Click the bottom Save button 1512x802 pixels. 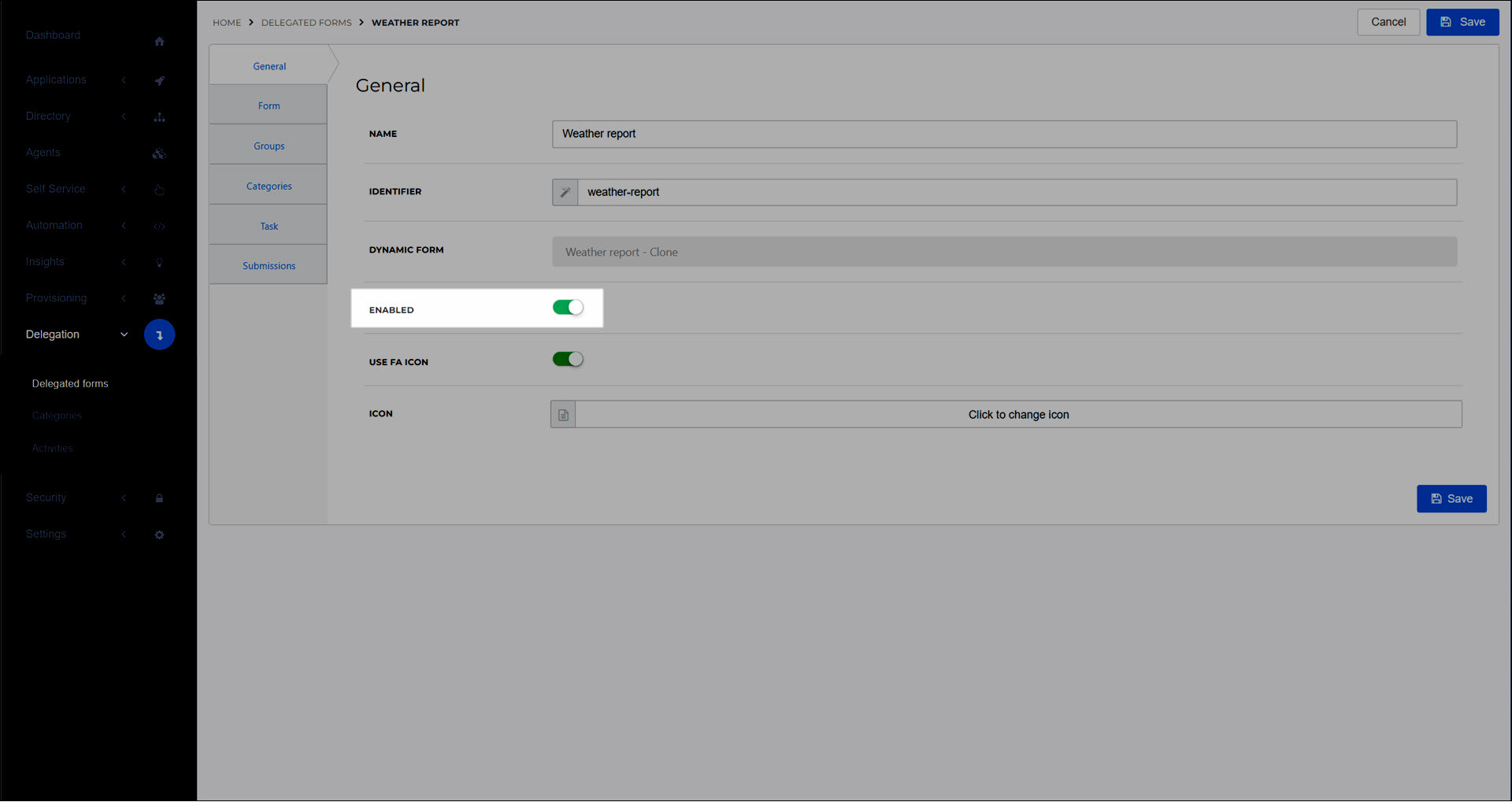point(1451,499)
